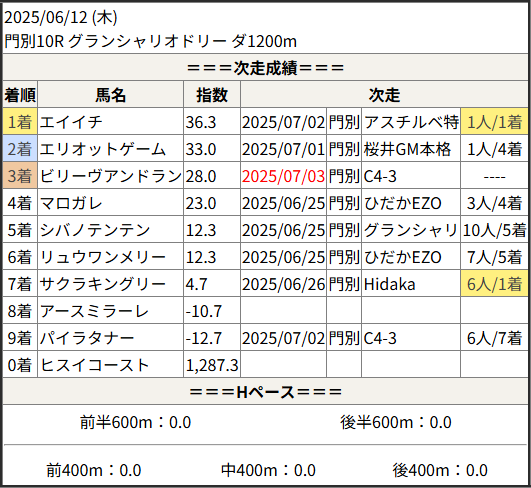Click the 1着 yellow rank cell
Screen dimensions: 531x488
[20, 122]
